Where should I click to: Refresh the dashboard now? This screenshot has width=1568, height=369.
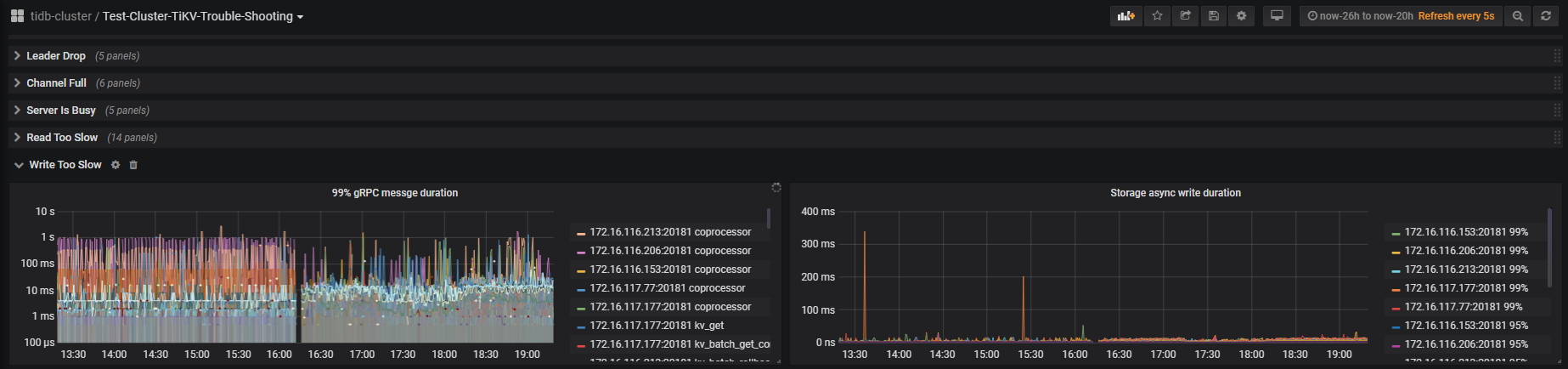click(1546, 16)
